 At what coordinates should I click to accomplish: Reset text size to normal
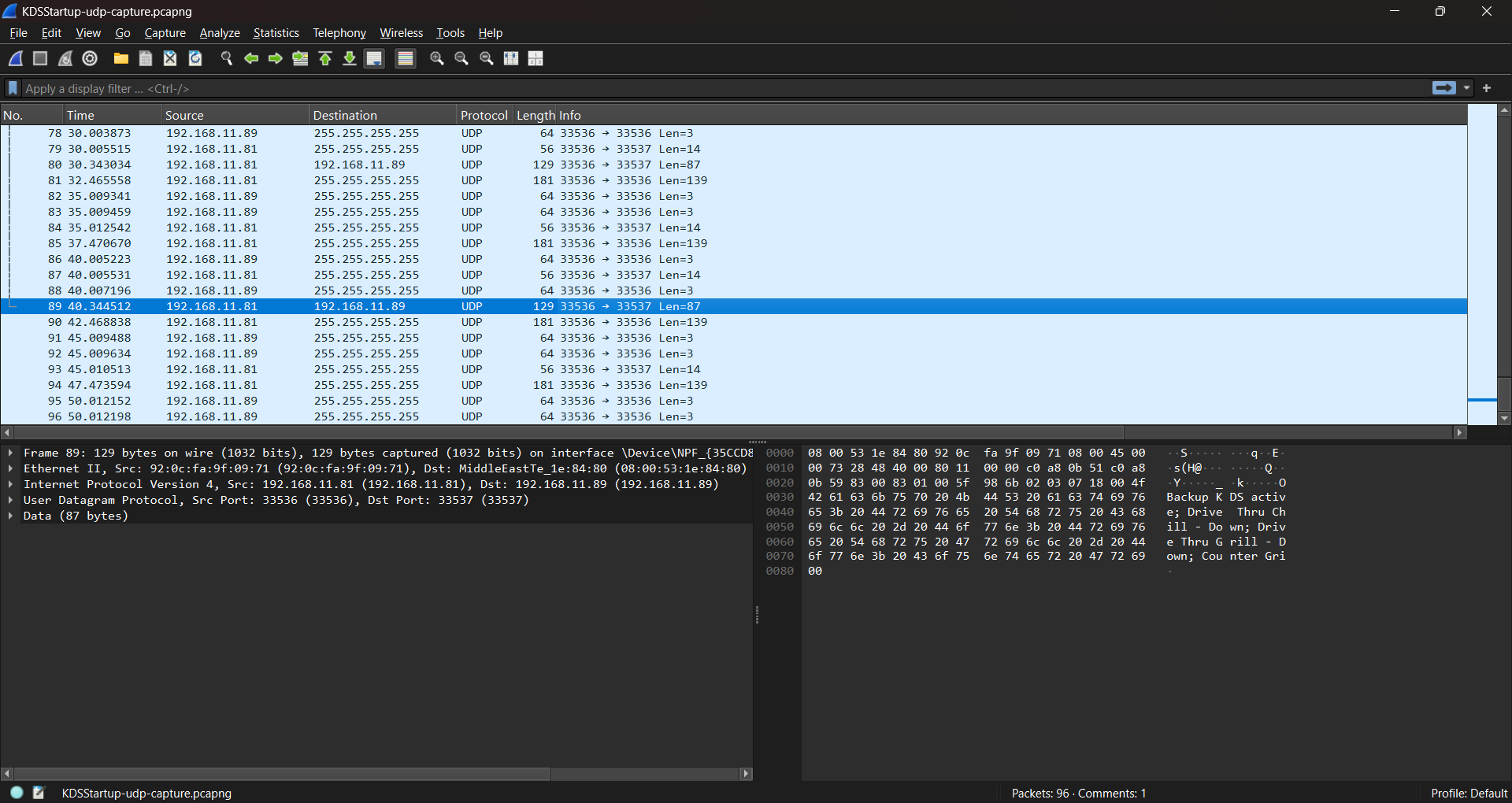pos(487,58)
